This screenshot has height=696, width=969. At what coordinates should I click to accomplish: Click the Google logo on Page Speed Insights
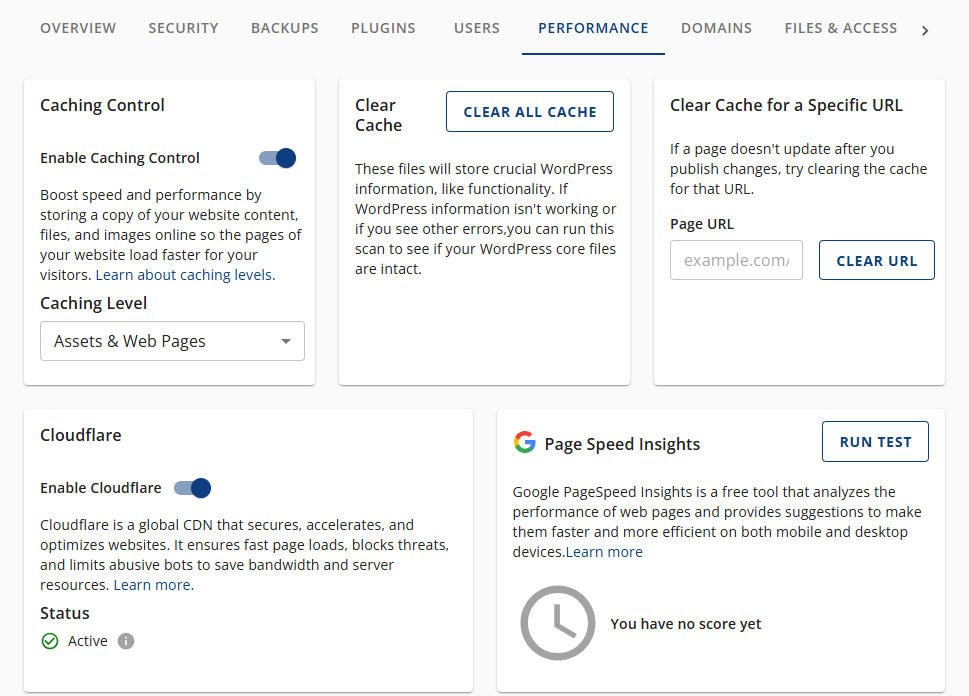click(524, 442)
